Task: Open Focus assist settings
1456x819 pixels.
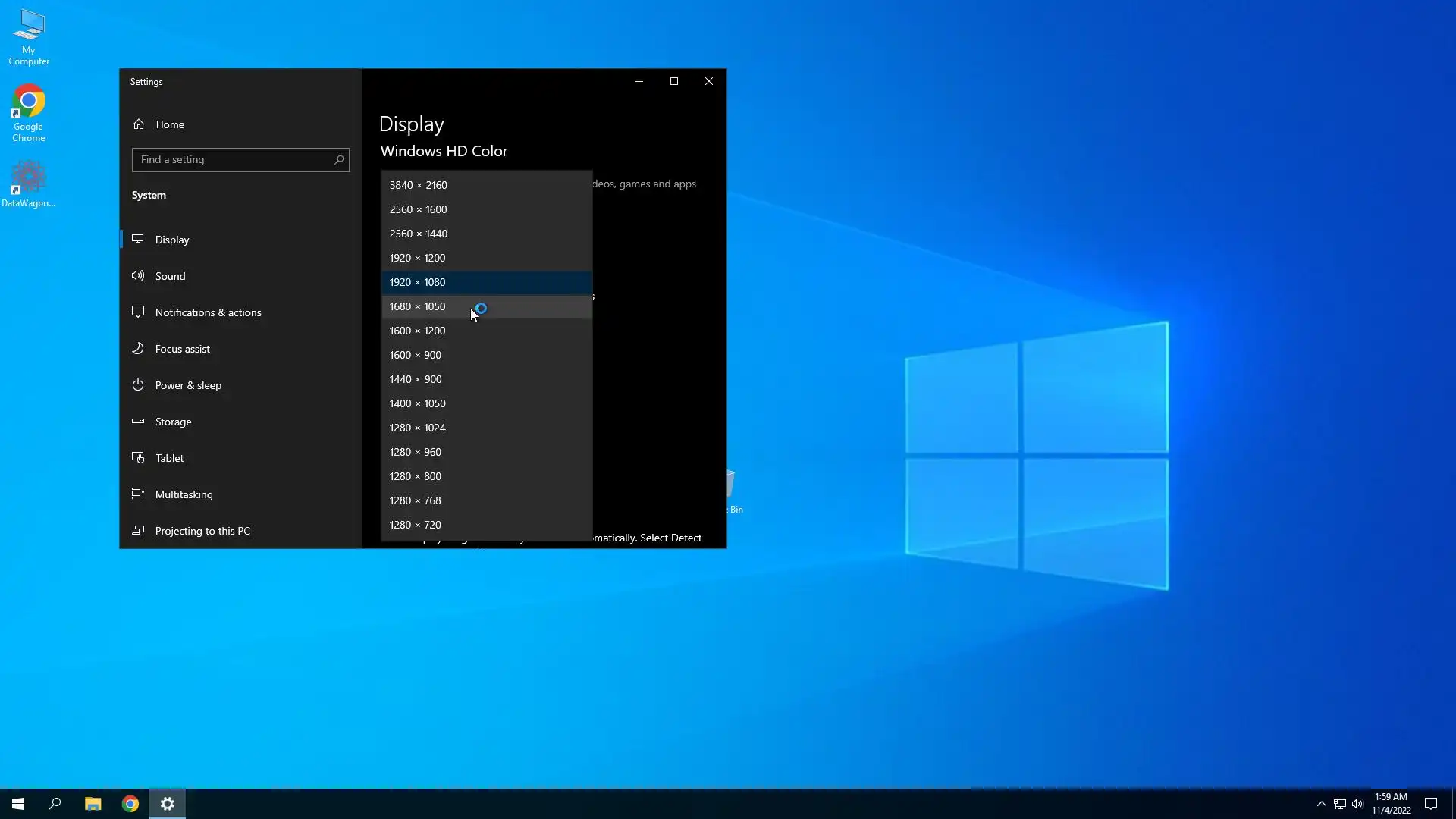Action: click(x=182, y=349)
